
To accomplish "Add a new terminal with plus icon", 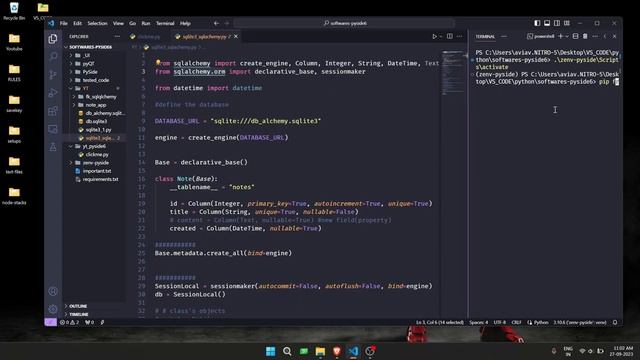I will 560,36.
